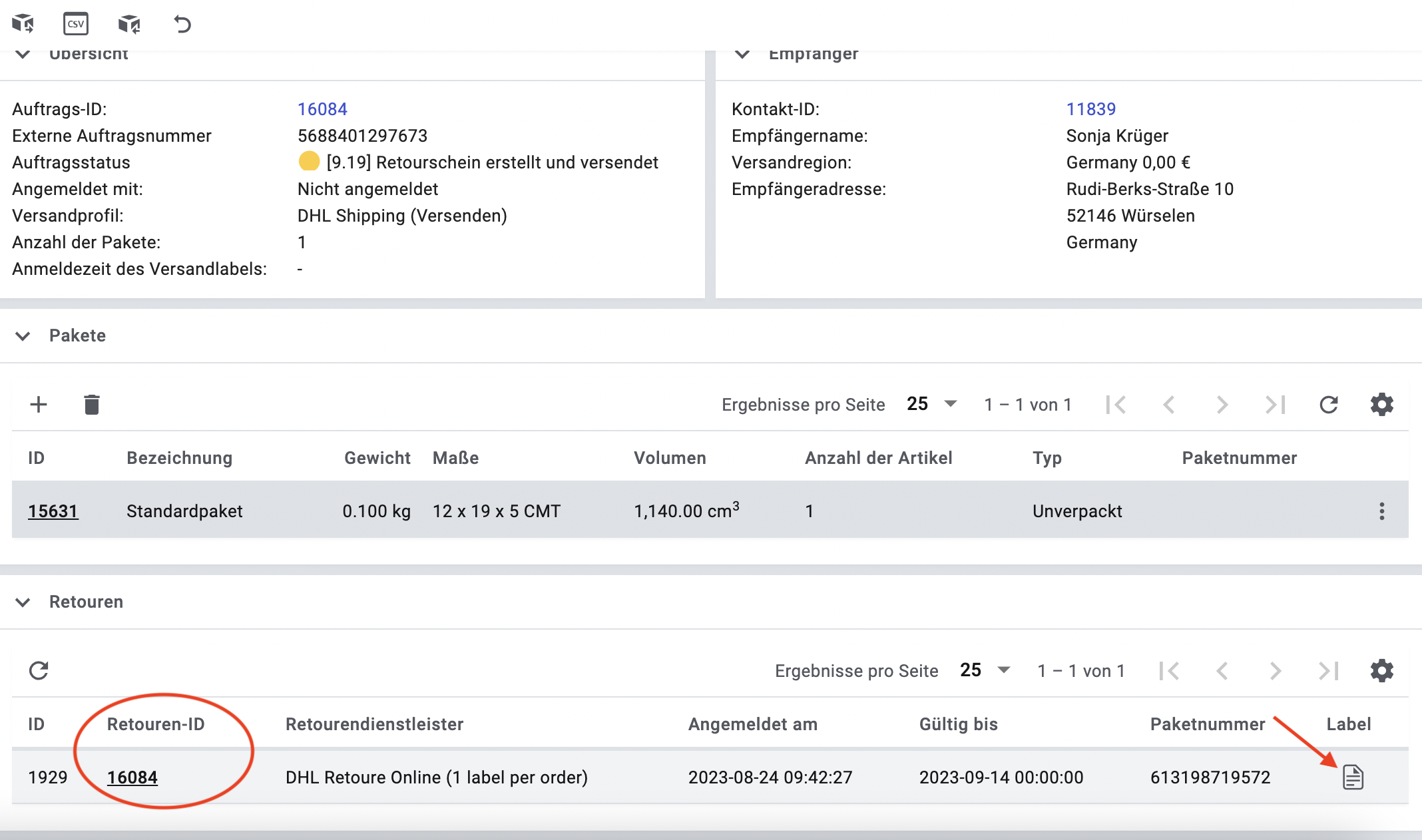Screen dimensions: 1422x840
Task: Open package ID 15631 link
Action: tap(53, 511)
